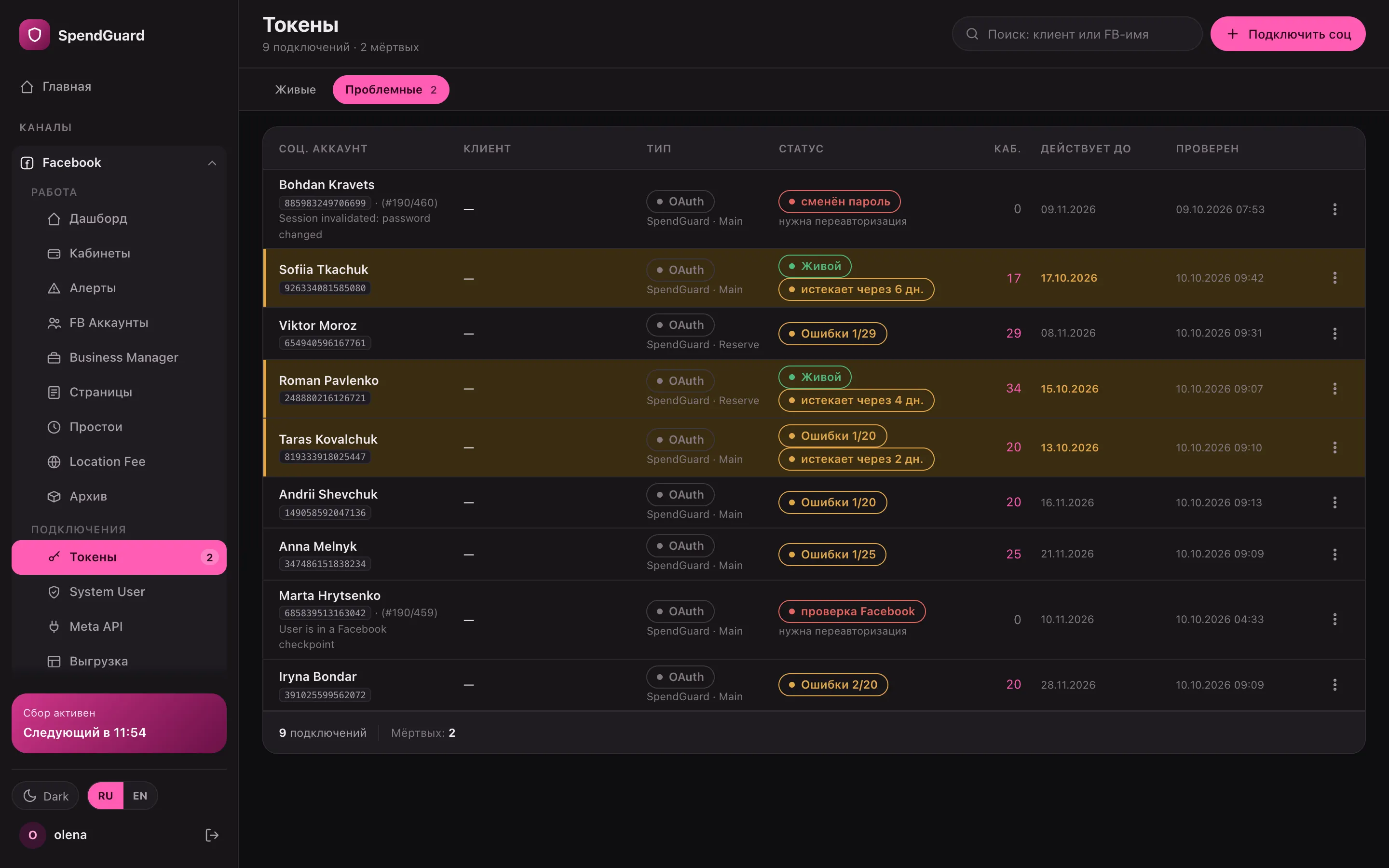1389x868 pixels.
Task: Open Выгрузка export page
Action: 119,661
